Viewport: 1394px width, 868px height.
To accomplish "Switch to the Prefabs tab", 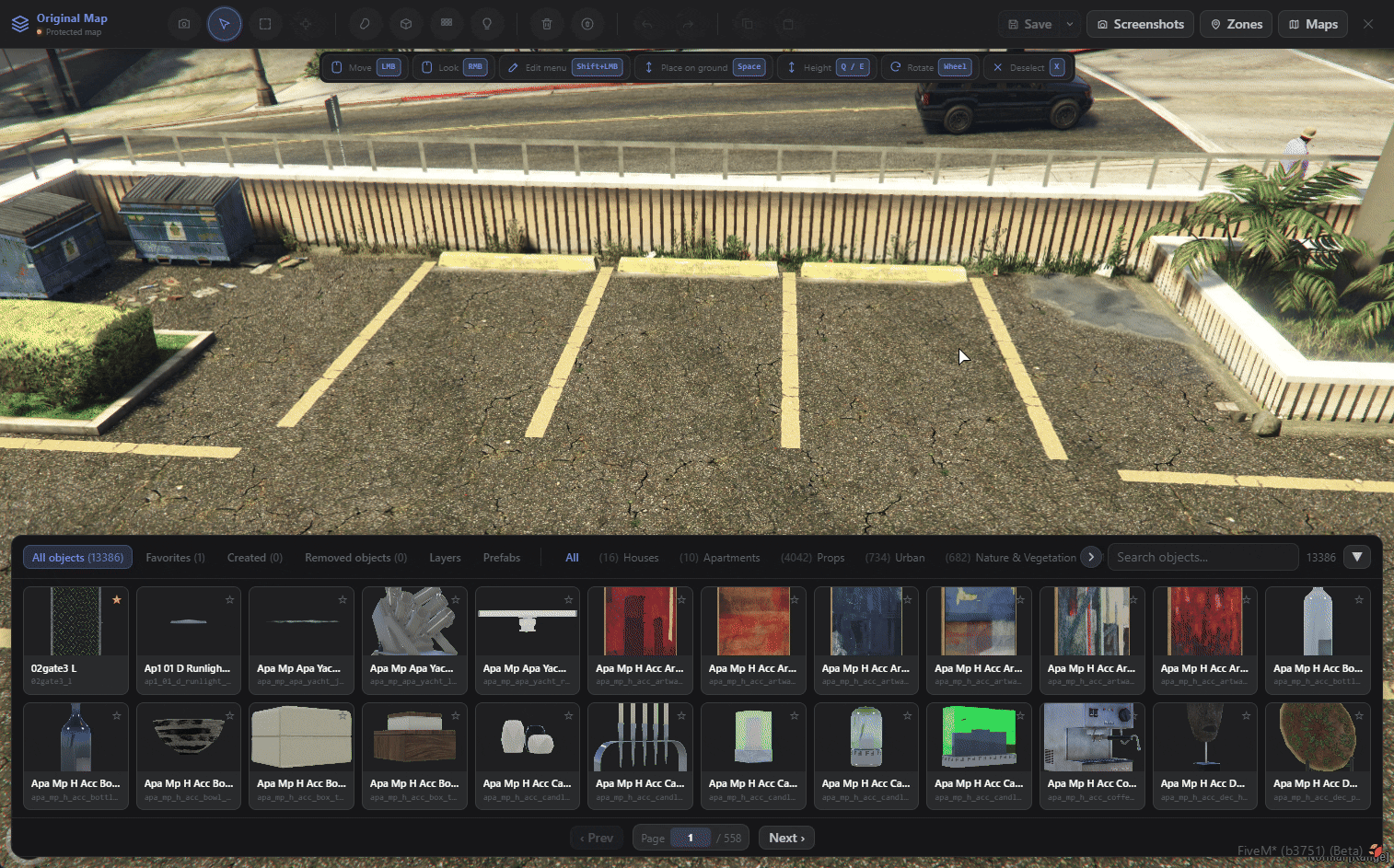I will point(502,558).
